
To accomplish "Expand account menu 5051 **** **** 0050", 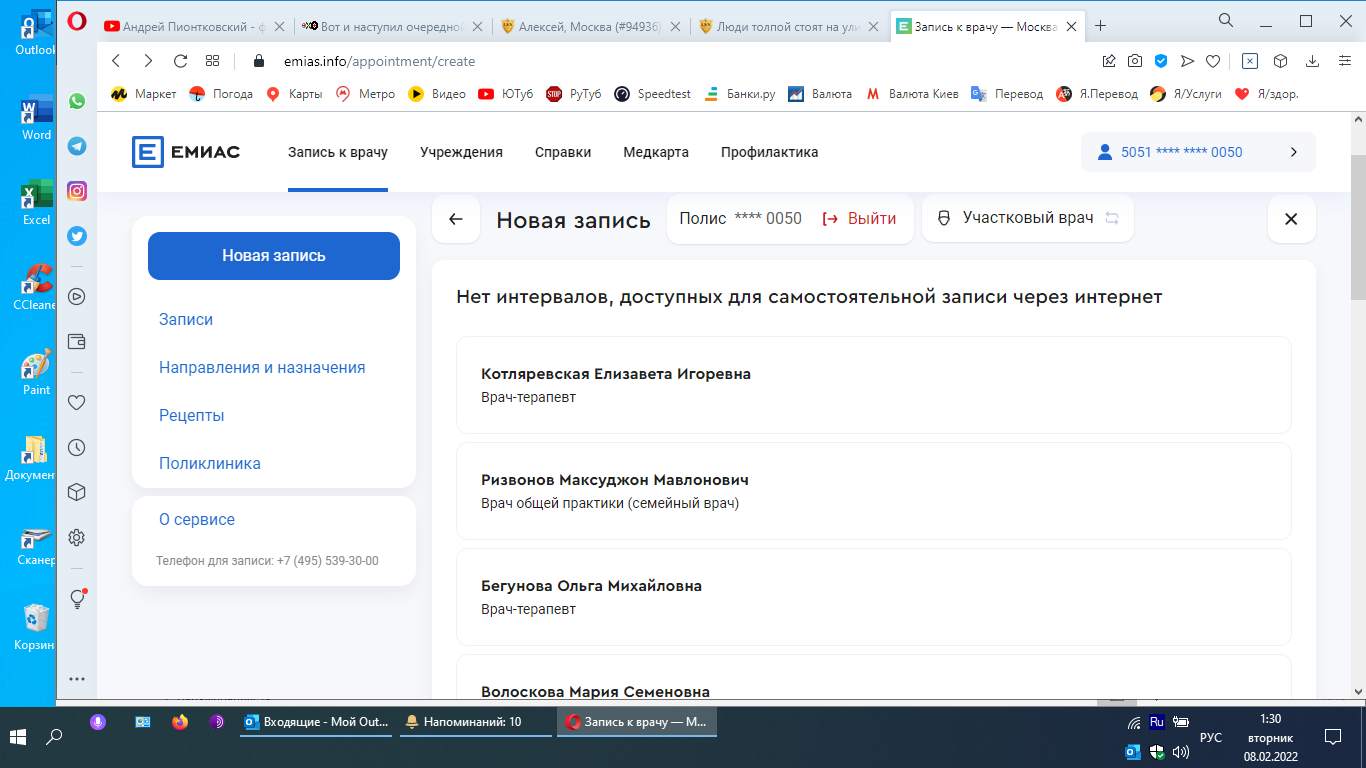I will (x=1293, y=152).
